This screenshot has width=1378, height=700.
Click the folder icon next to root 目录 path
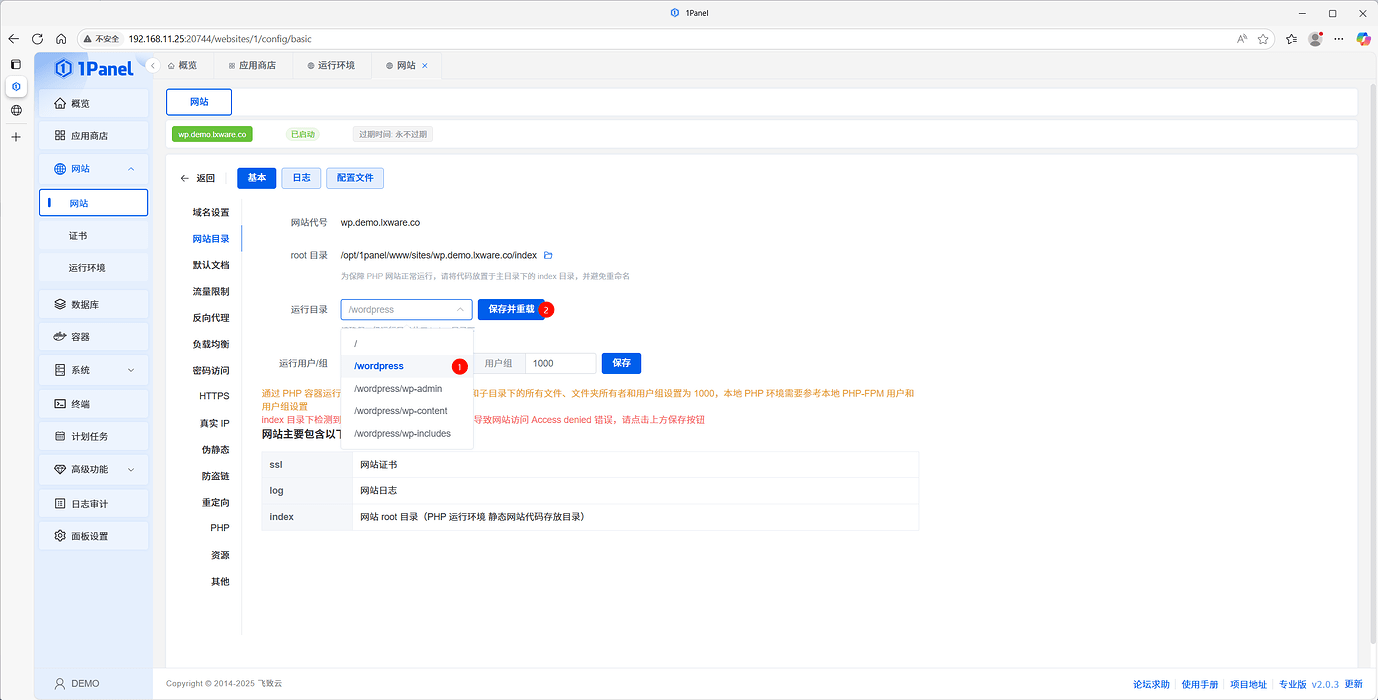click(547, 255)
